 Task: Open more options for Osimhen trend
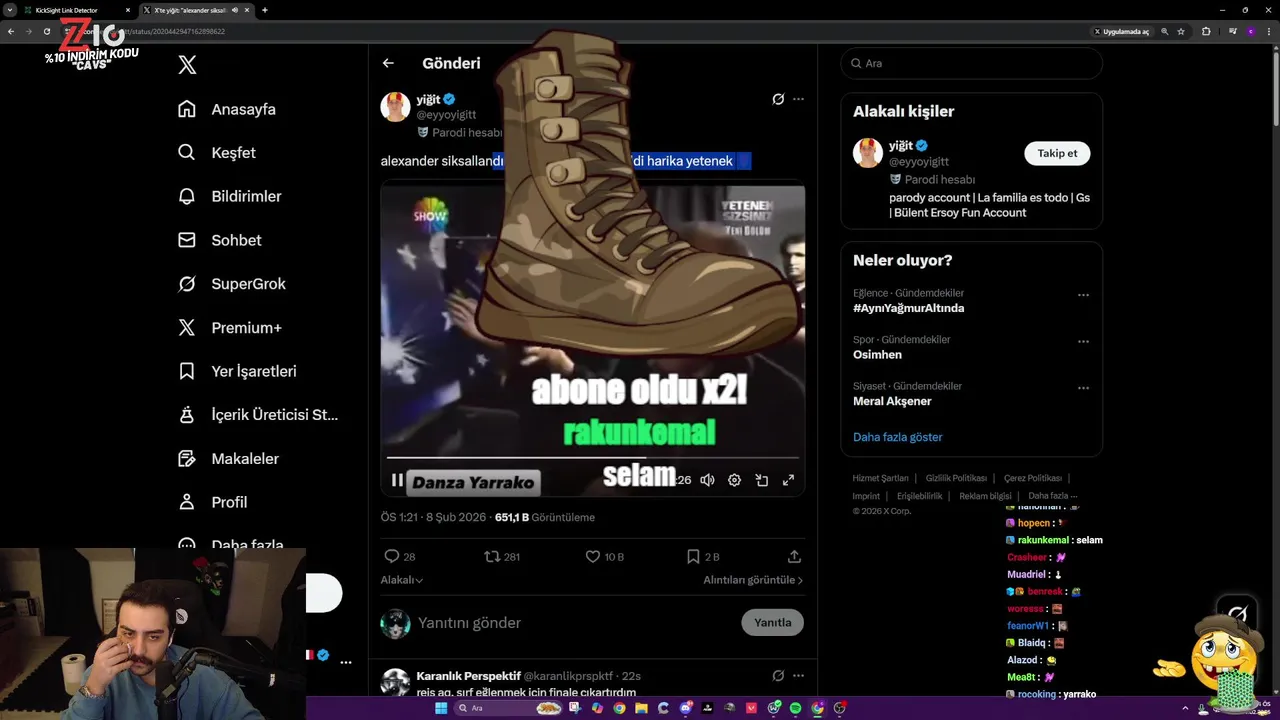1083,342
